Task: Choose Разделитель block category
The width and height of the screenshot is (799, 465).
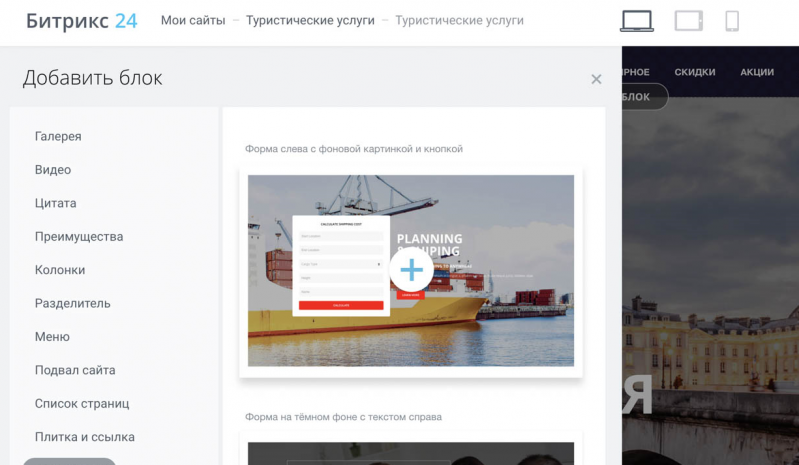Action: (x=73, y=303)
